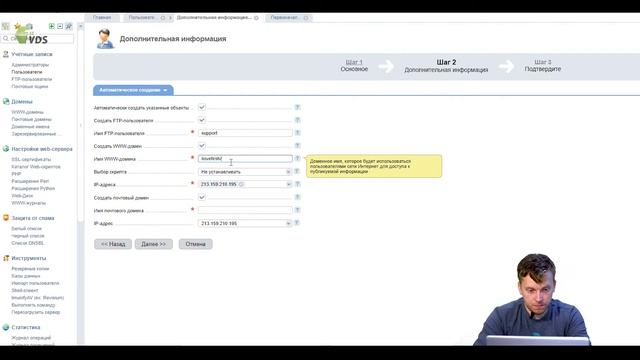The image size is (640, 360).
Task: Help icon for Имя FTP-пользователя field
Action: click(x=298, y=133)
